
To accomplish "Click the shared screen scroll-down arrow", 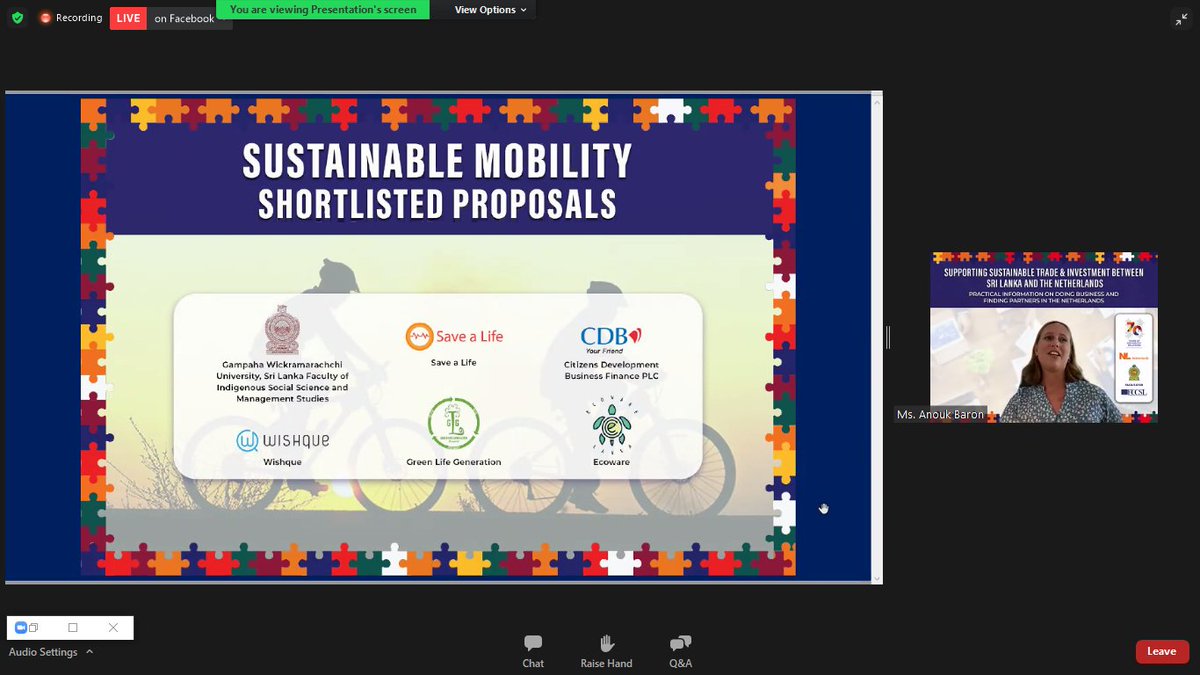I will coord(877,578).
